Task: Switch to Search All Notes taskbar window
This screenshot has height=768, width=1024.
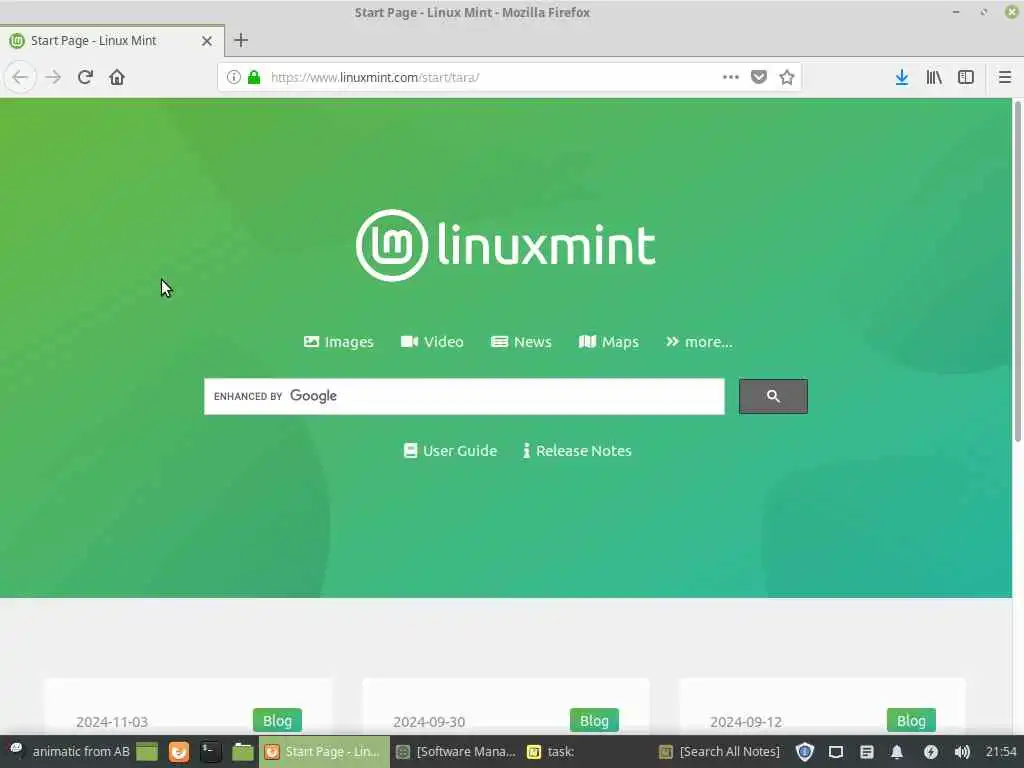Action: click(720, 752)
